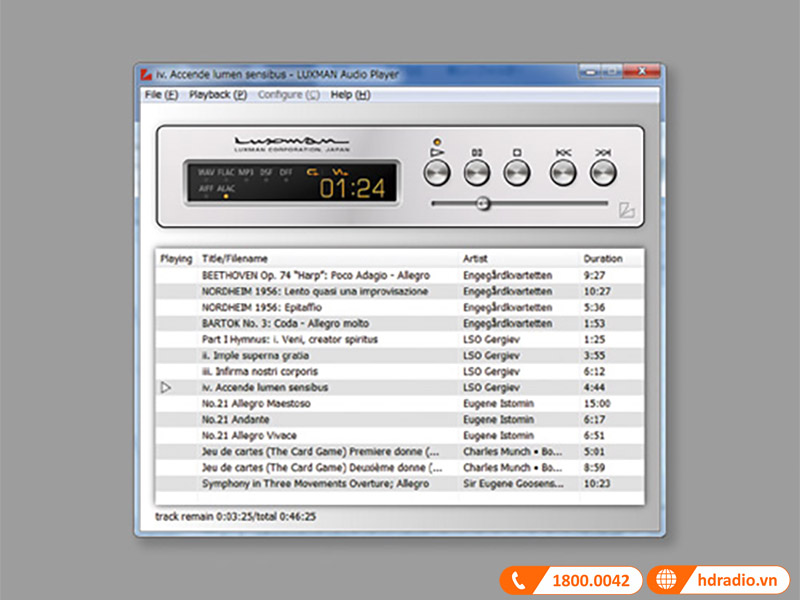Toggle the DSF format indicator on the display
This screenshot has width=800, height=600.
[265, 171]
